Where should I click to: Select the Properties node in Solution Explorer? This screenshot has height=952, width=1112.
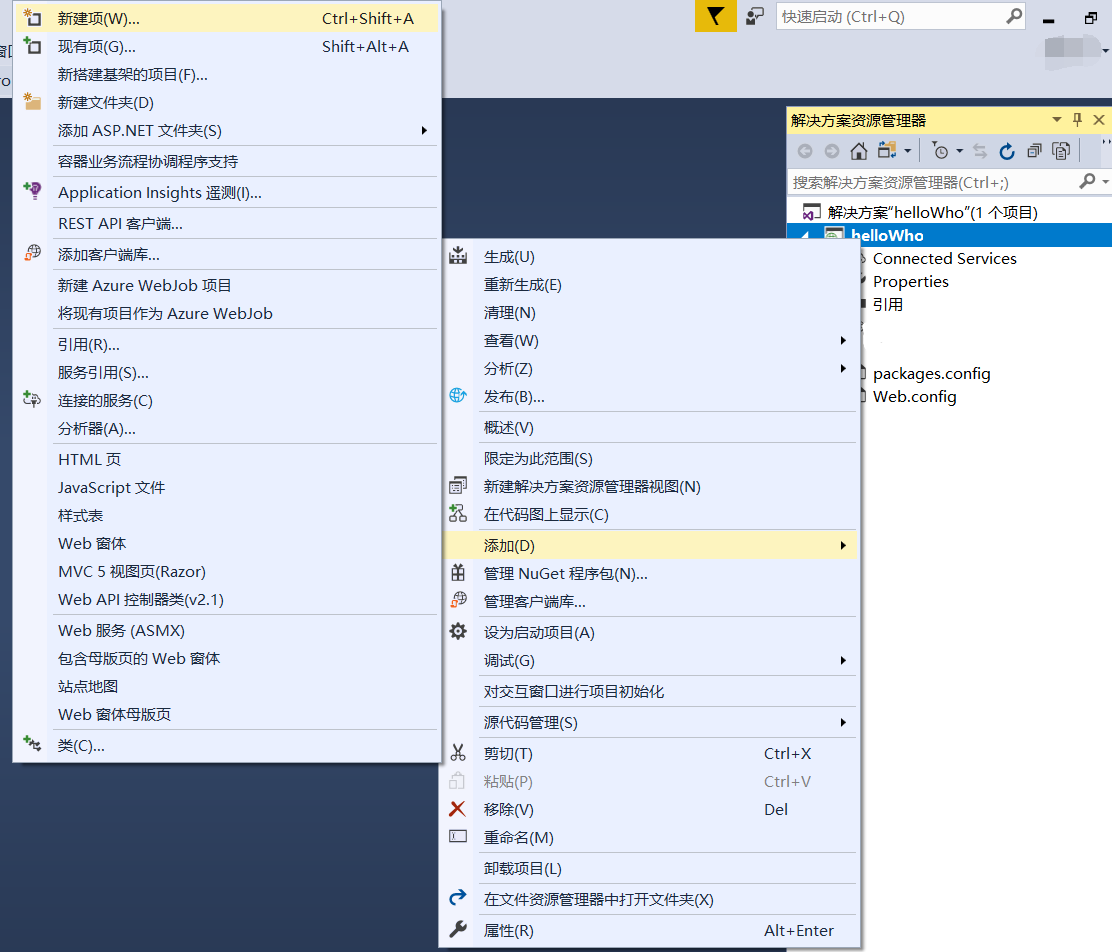click(x=911, y=282)
